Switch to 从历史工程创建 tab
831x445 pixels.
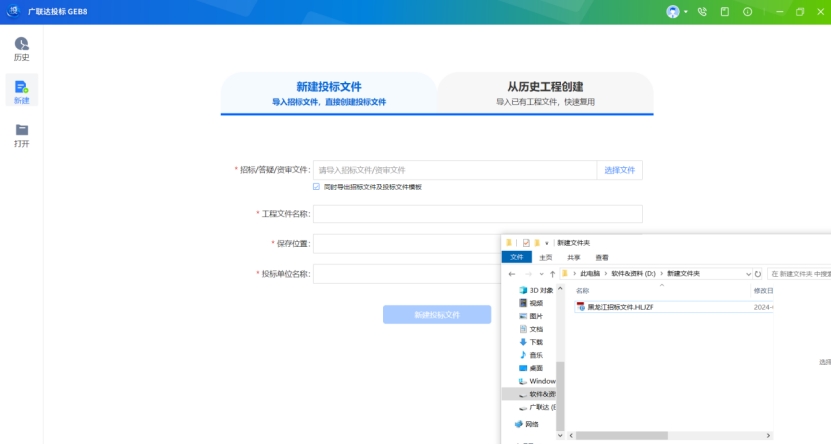pyautogui.click(x=545, y=93)
